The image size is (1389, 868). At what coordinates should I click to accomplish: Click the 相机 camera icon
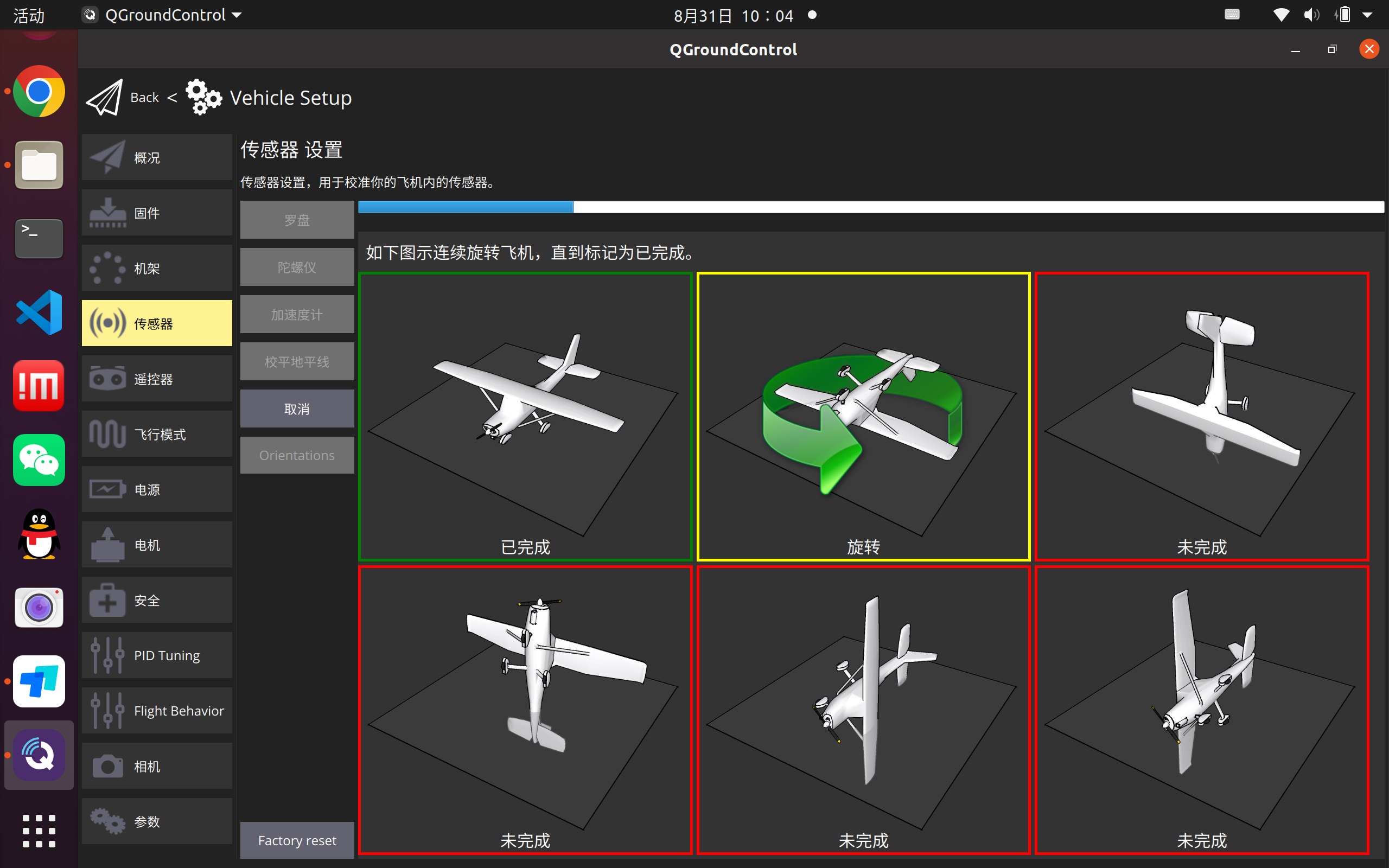107,766
